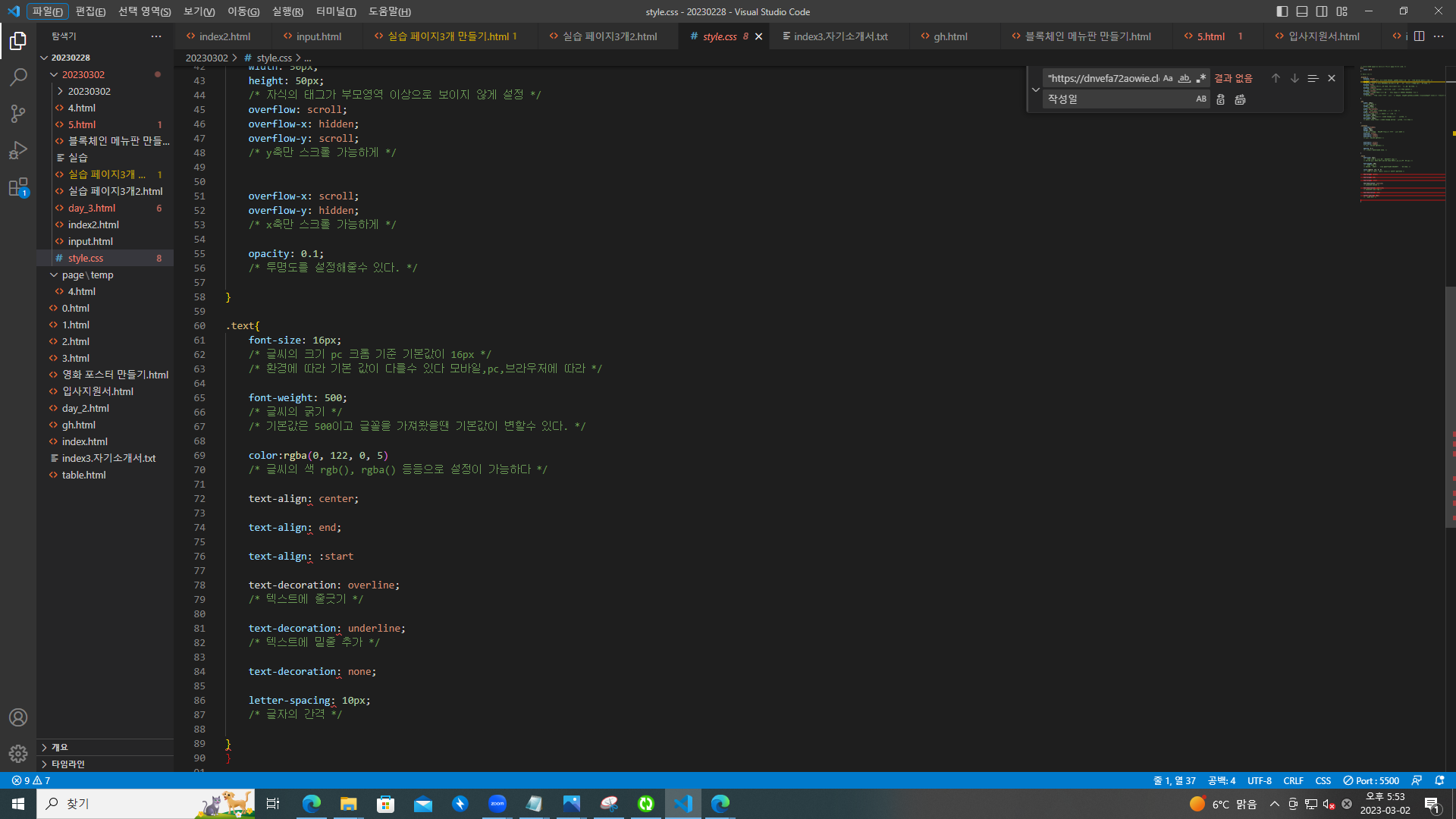Toggle Match Whole Word in find widget
The image size is (1456, 819).
click(x=1185, y=78)
